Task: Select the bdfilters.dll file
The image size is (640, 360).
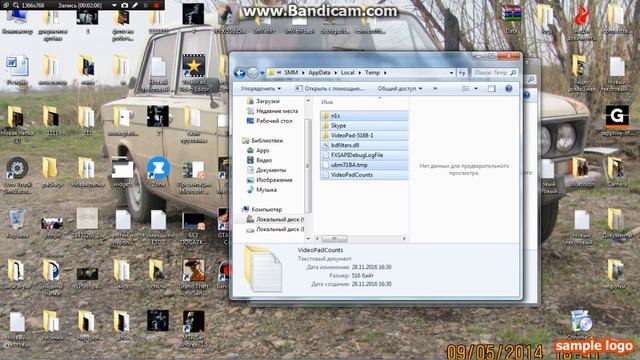Action: pyautogui.click(x=364, y=145)
